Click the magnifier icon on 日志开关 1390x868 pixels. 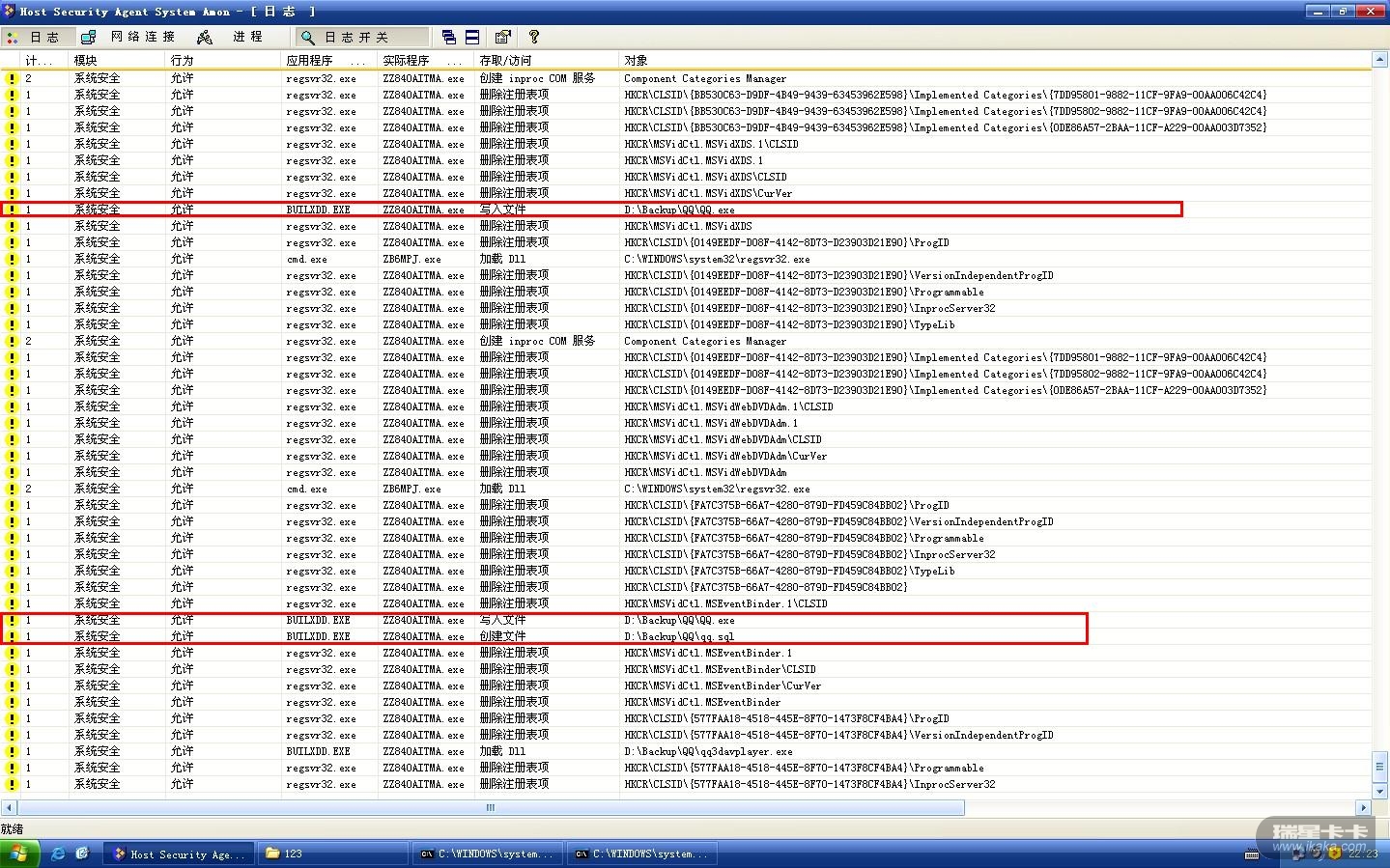pyautogui.click(x=308, y=37)
